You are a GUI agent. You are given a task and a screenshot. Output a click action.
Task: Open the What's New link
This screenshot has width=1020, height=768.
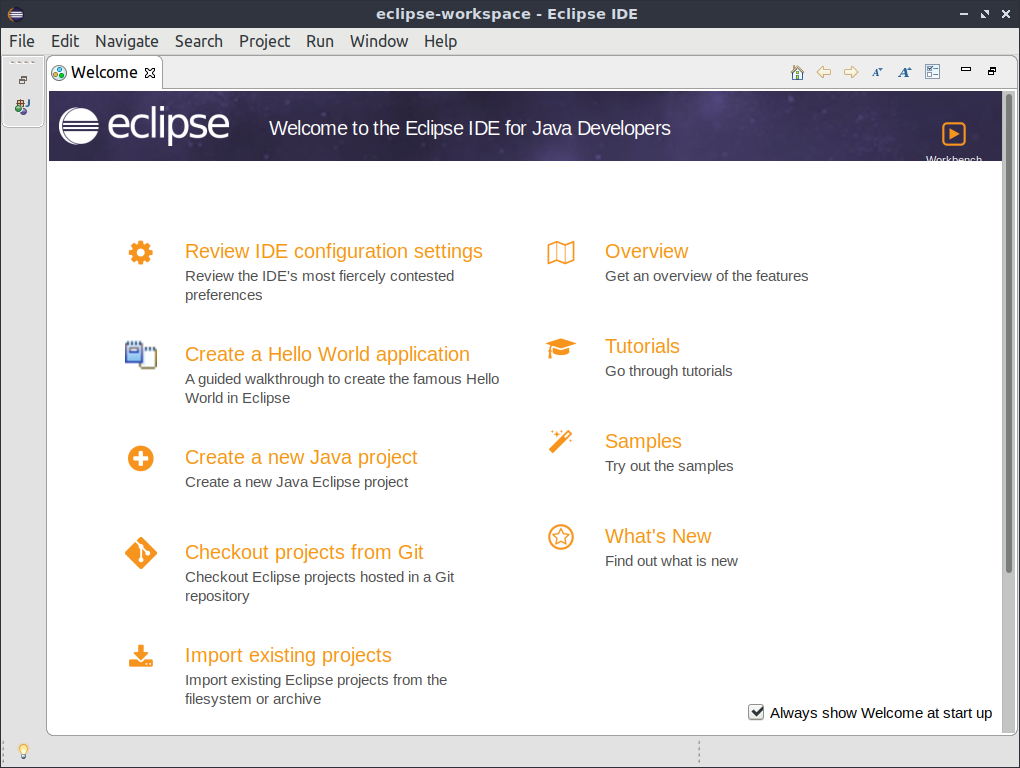658,536
